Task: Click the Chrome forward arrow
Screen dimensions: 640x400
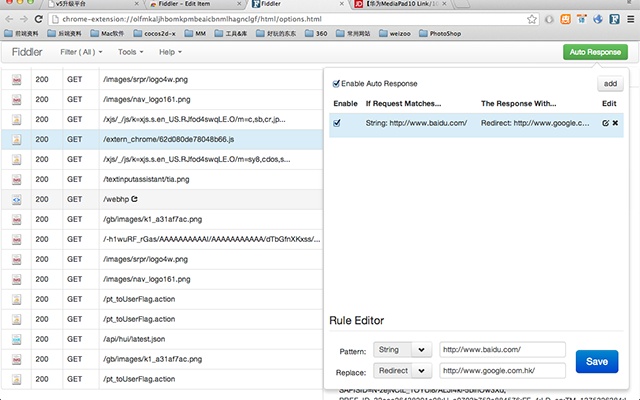Action: [24, 19]
